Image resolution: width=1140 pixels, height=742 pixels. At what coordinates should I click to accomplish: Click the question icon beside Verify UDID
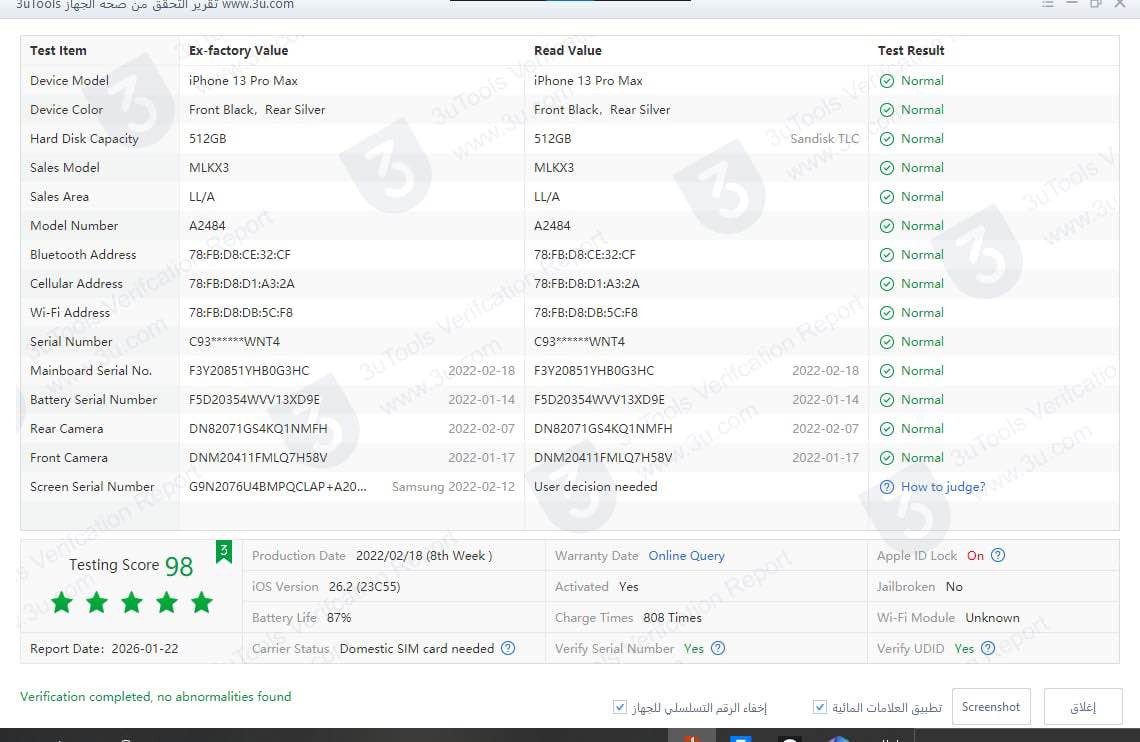987,648
